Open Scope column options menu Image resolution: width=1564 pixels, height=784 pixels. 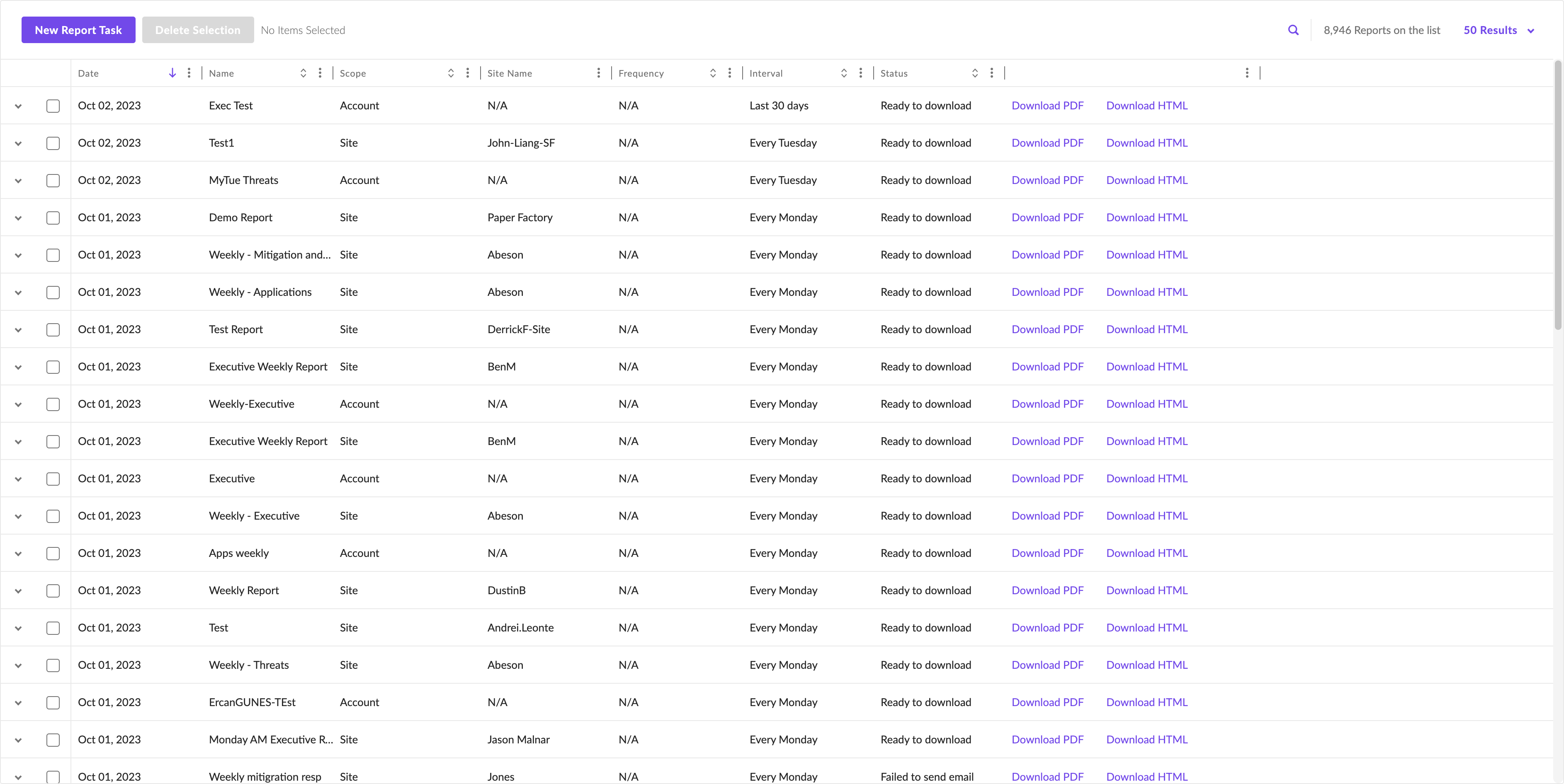pos(468,73)
